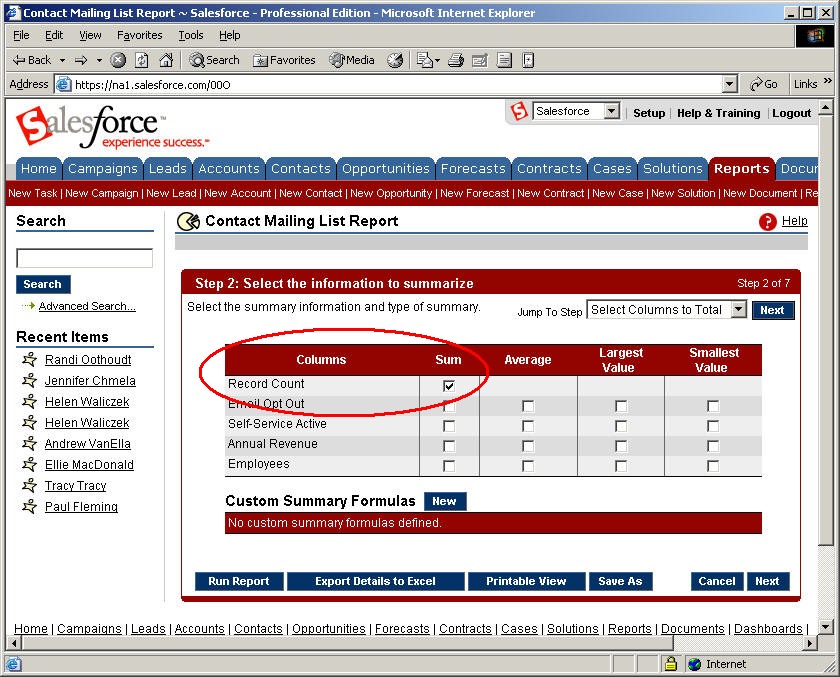Uncheck Record Count Sum checkbox

[449, 386]
